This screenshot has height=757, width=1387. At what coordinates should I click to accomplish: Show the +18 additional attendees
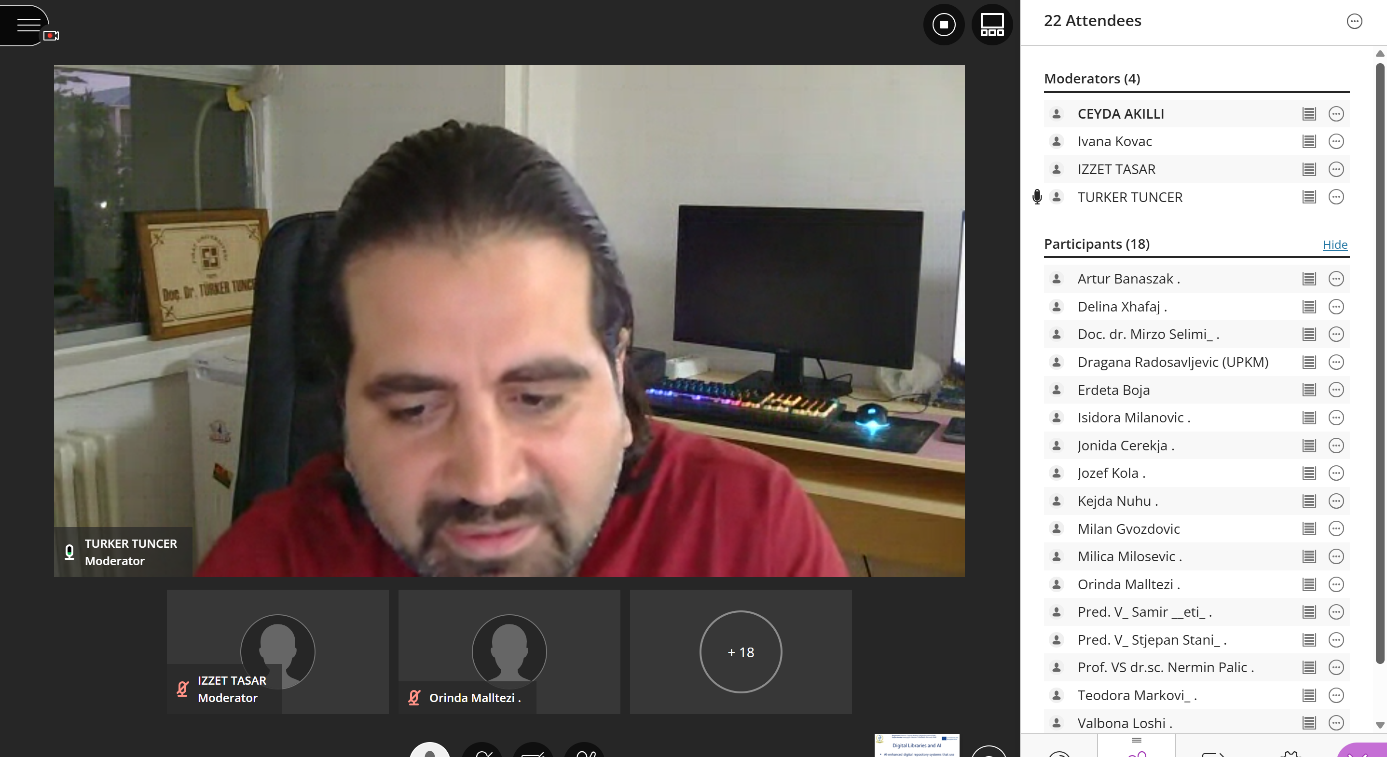pos(740,652)
